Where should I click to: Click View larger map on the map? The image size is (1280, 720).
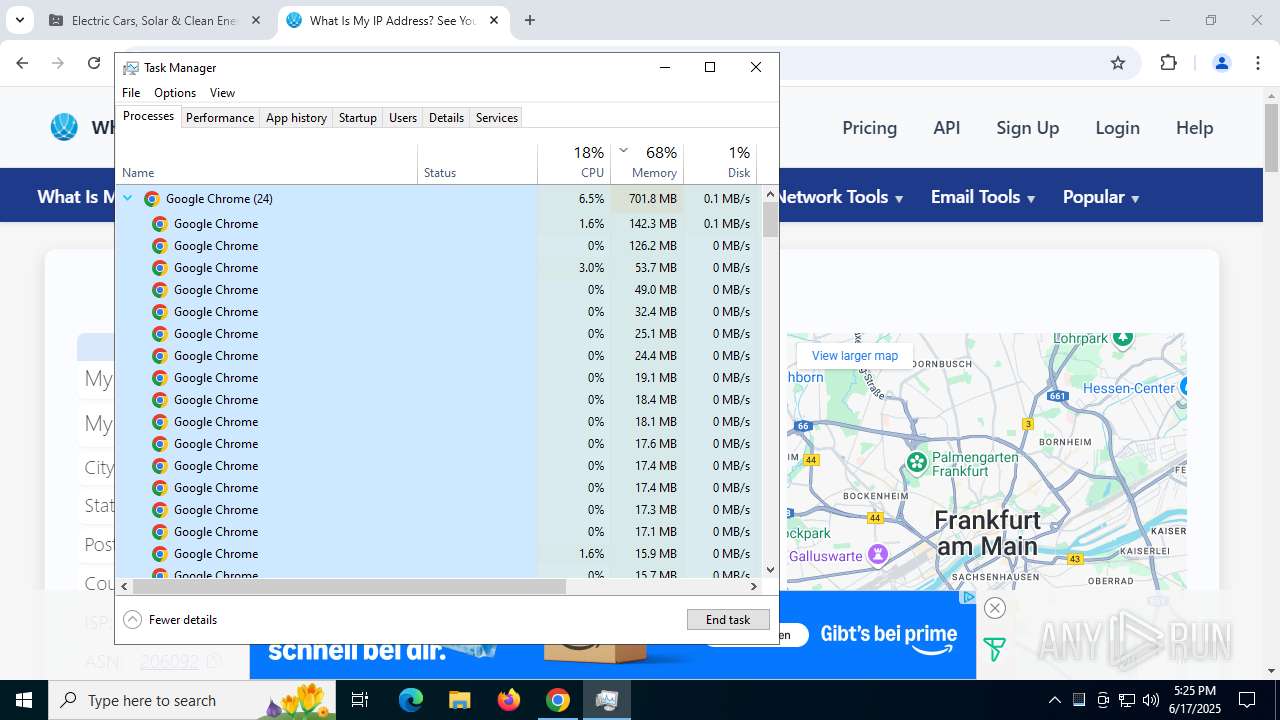point(855,356)
